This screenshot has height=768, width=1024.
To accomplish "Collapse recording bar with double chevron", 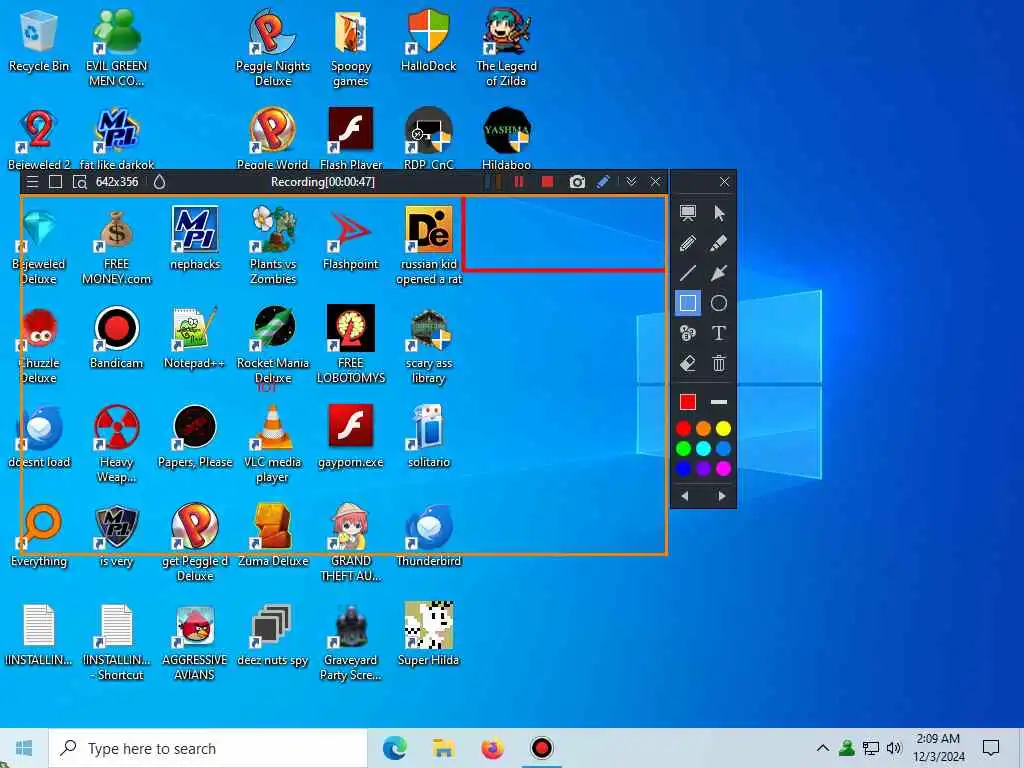I will (x=631, y=182).
